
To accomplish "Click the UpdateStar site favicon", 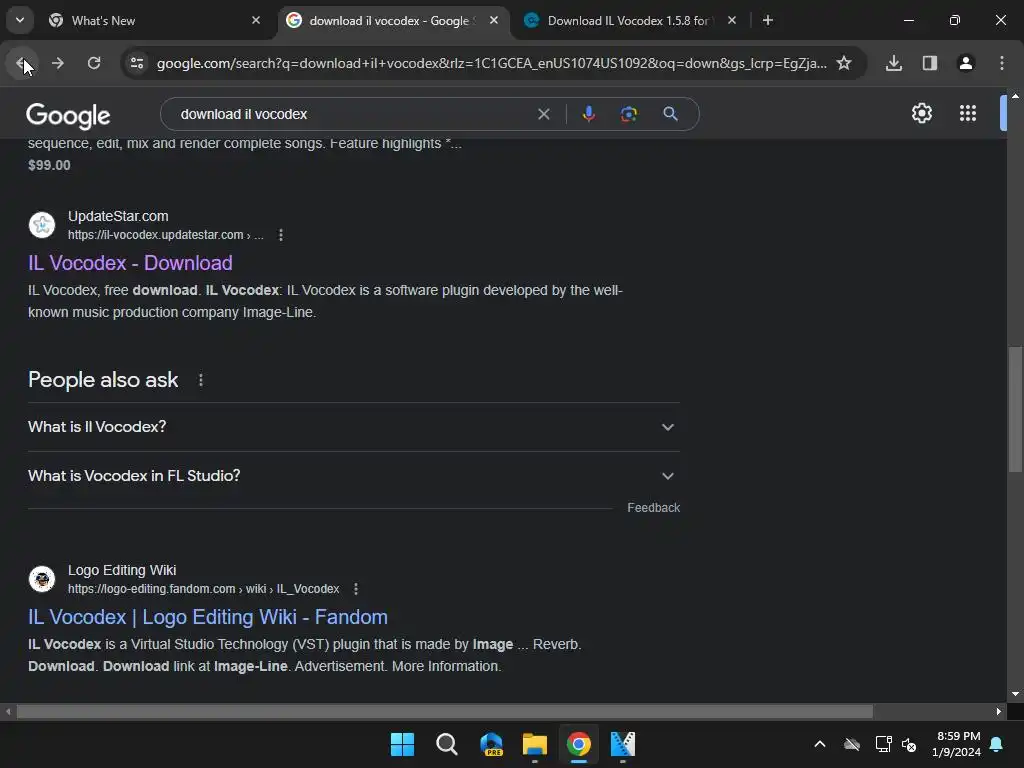I will [42, 225].
